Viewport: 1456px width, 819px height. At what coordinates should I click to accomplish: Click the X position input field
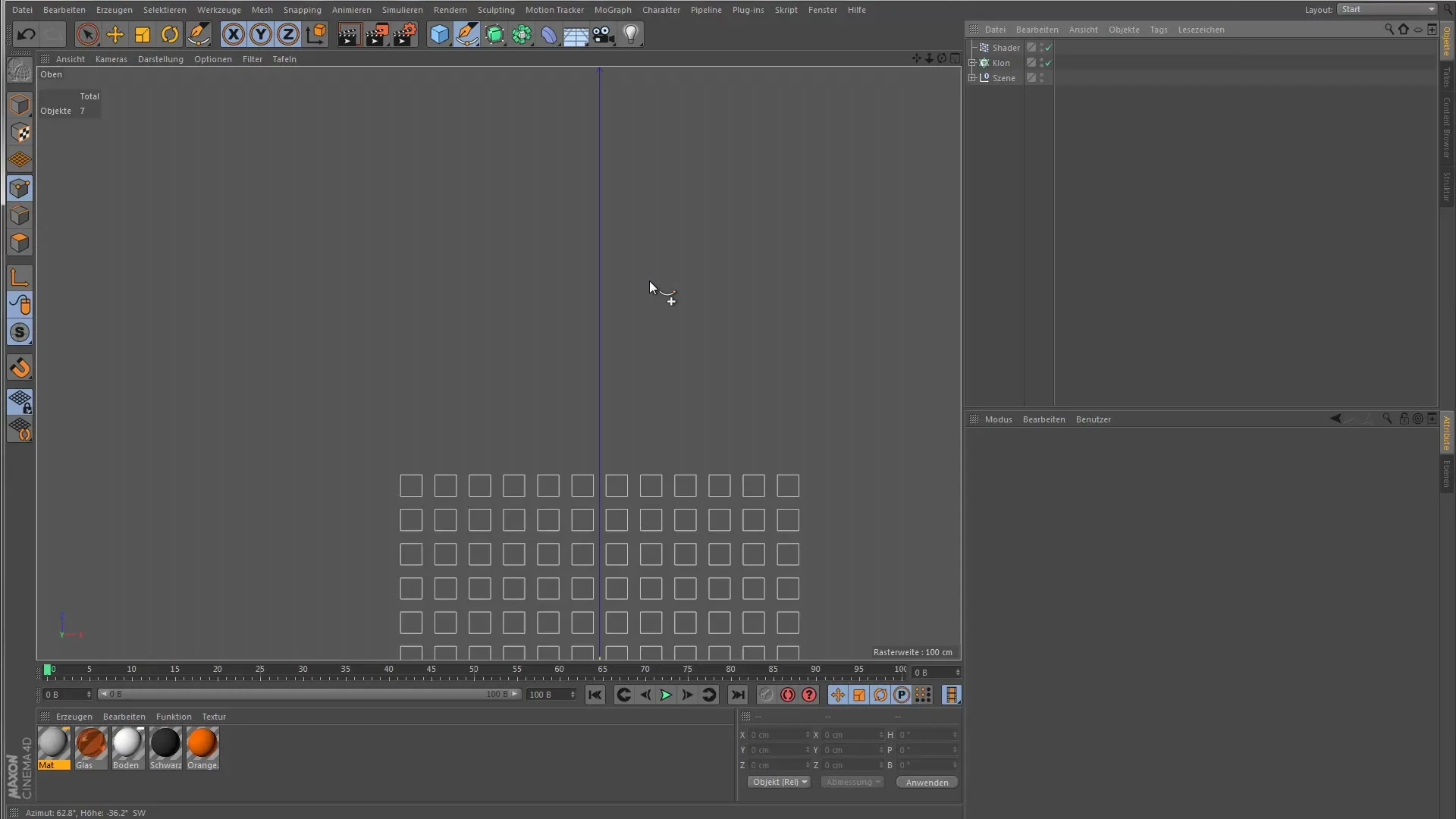point(778,735)
